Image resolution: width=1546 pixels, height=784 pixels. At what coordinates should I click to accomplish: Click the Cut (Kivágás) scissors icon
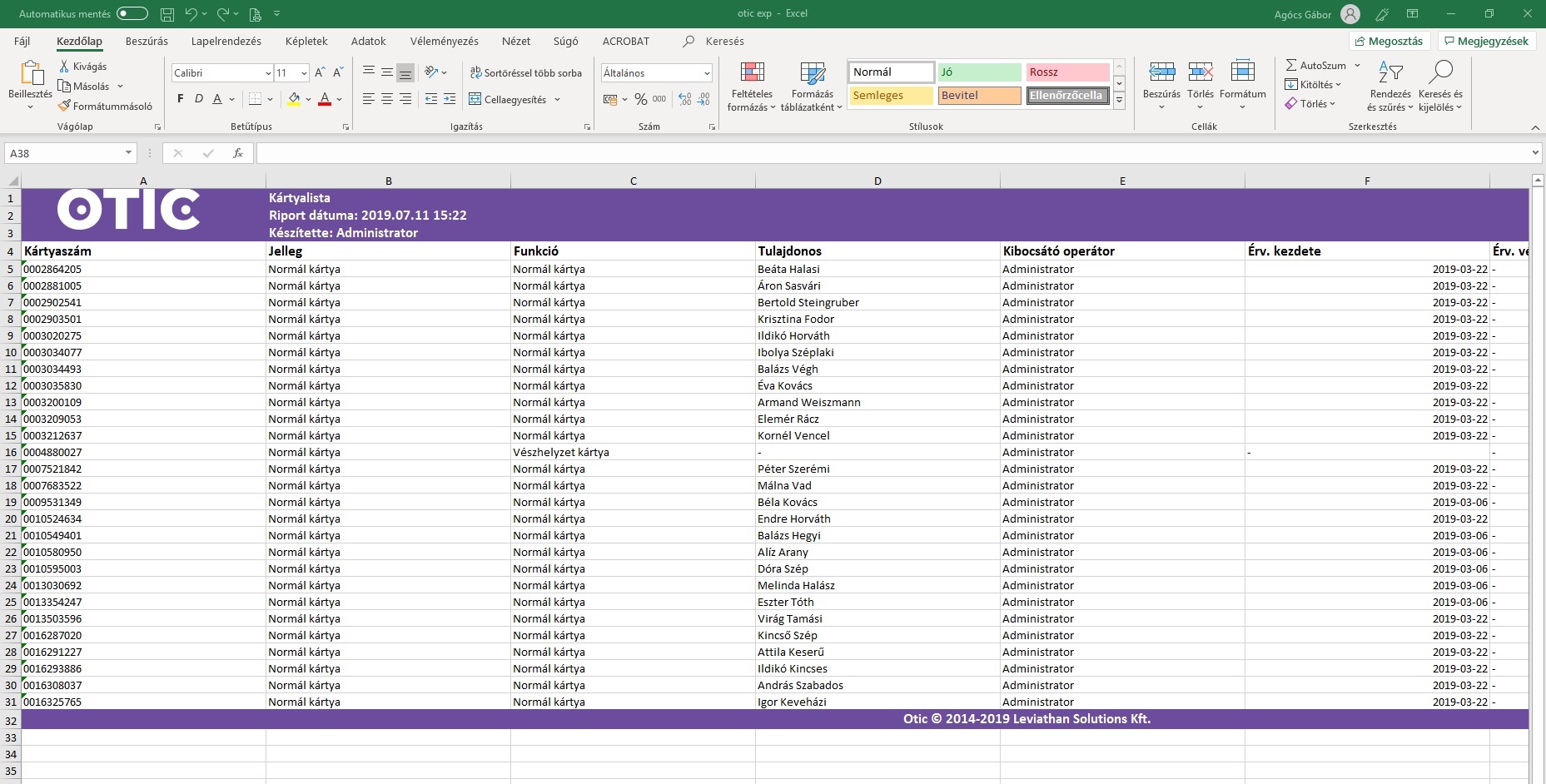[64, 66]
